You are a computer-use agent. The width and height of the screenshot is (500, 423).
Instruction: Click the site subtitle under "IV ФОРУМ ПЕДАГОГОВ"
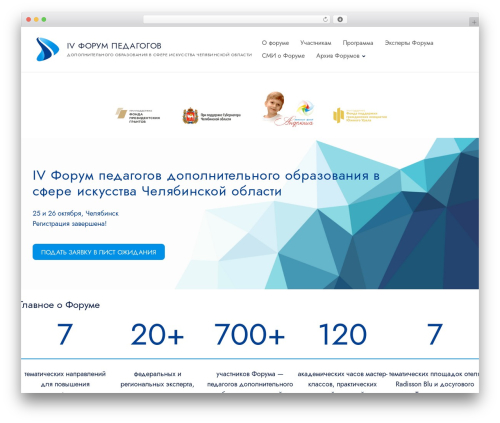[x=159, y=55]
